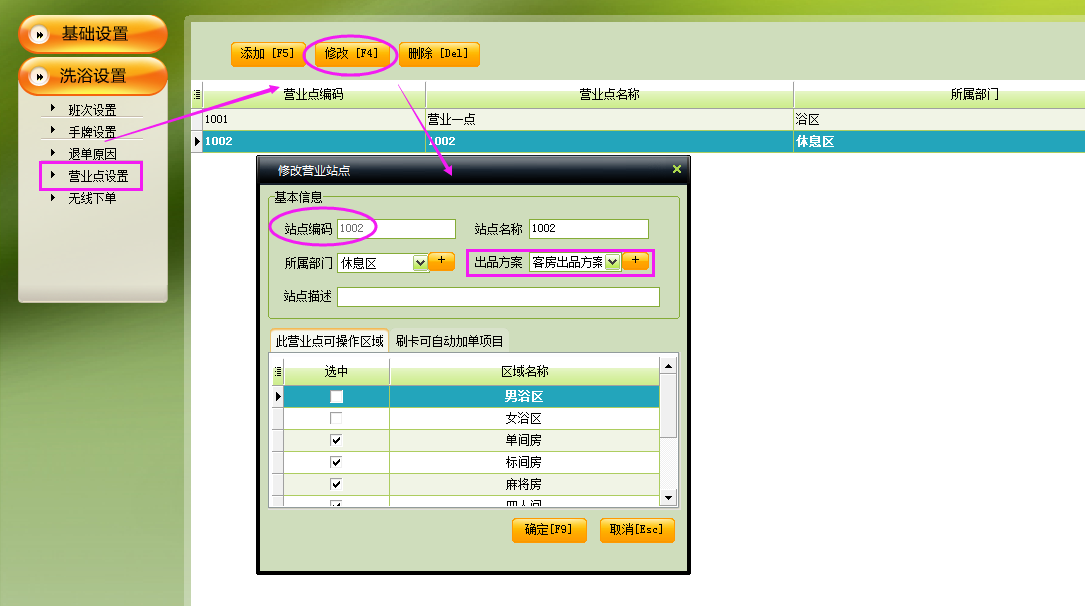This screenshot has height=606, width=1085.
Task: Click the round arrow icon on 洗浴设置
Action: point(39,76)
